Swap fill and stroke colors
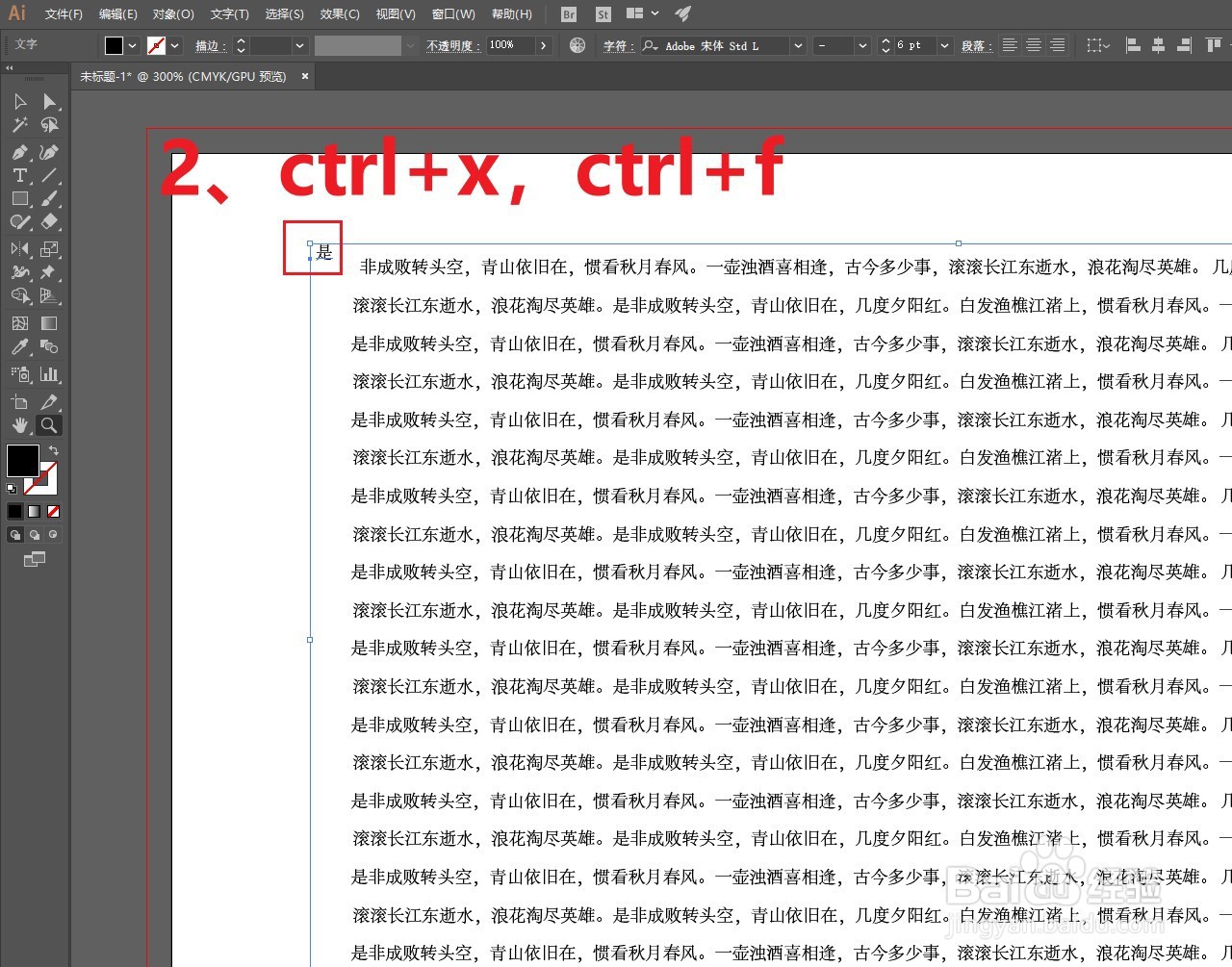Viewport: 1232px width, 967px height. point(54,450)
